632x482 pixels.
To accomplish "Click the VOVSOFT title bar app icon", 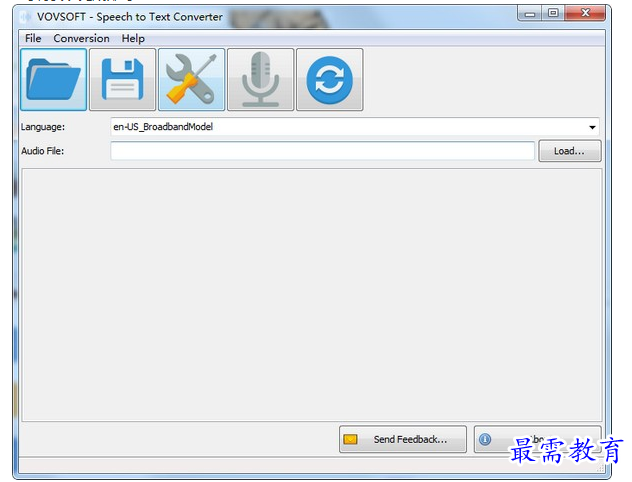I will coord(26,17).
